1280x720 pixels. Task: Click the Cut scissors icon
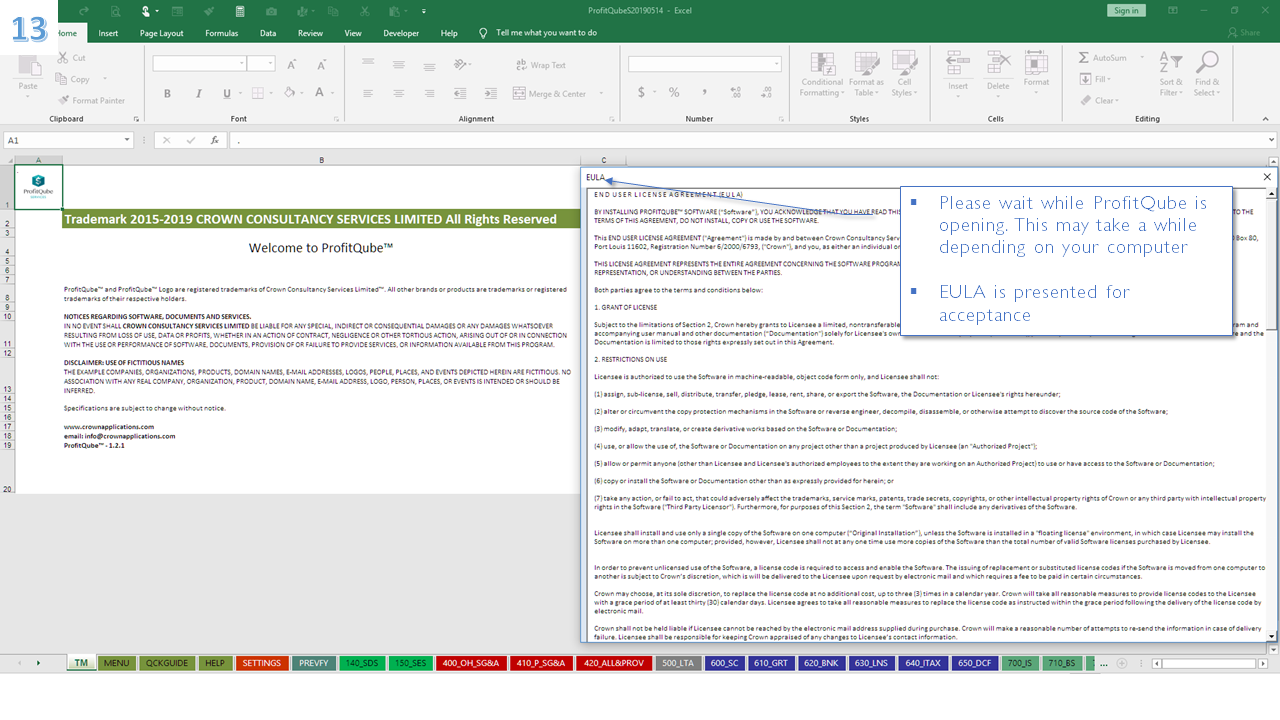click(62, 58)
